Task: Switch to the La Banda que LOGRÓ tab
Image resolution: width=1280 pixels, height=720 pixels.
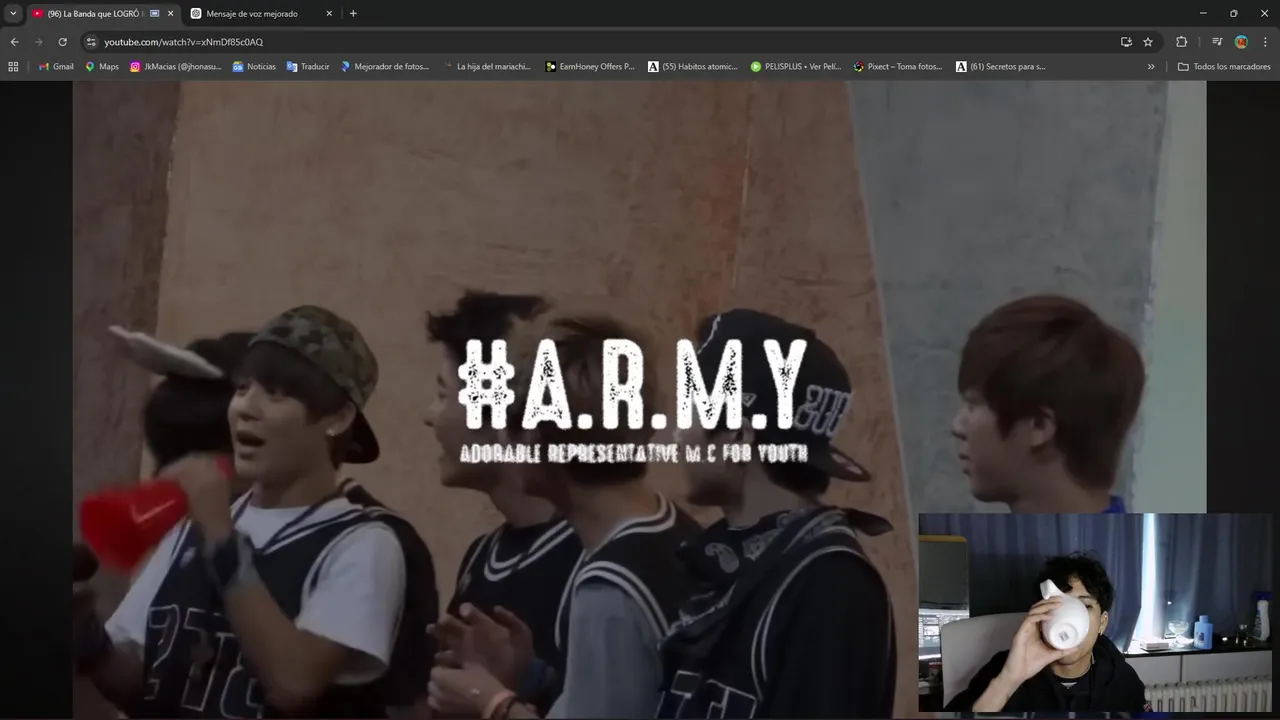Action: [x=103, y=14]
